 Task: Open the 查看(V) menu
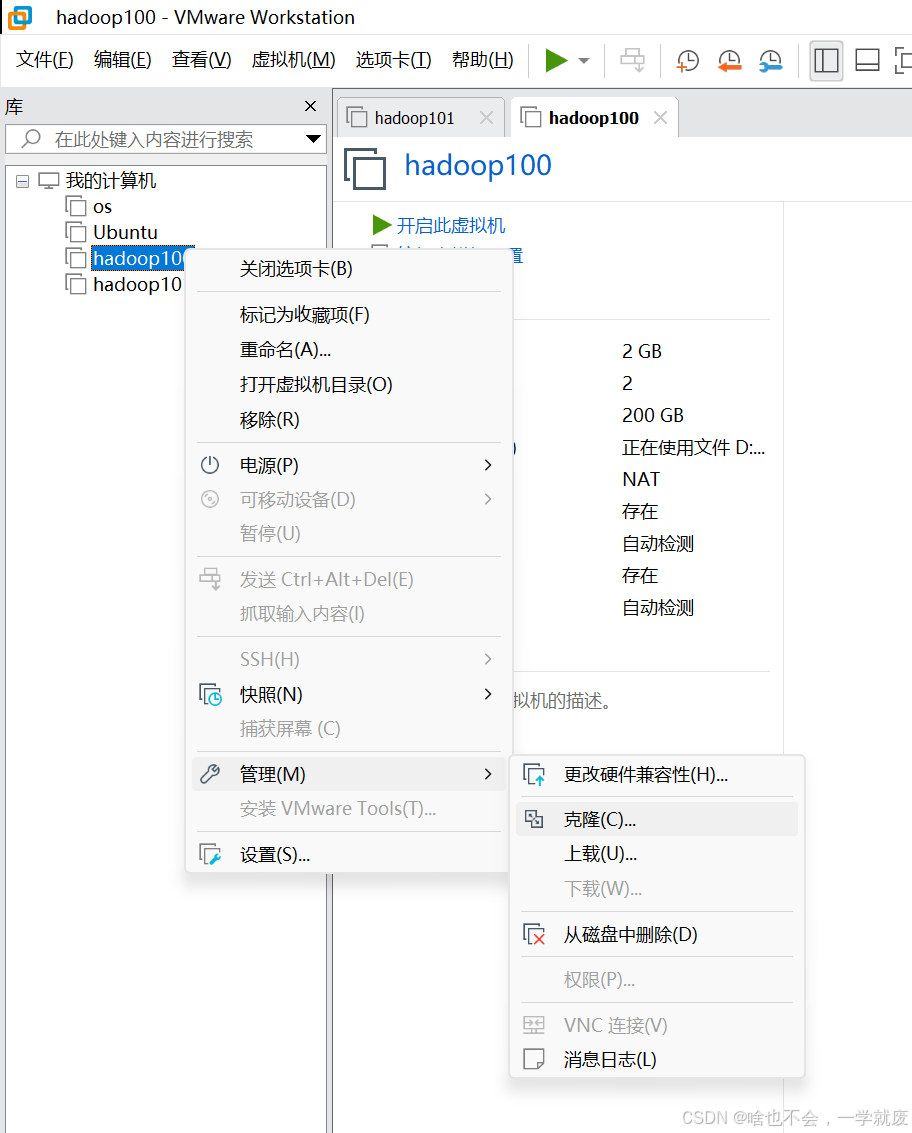tap(201, 59)
